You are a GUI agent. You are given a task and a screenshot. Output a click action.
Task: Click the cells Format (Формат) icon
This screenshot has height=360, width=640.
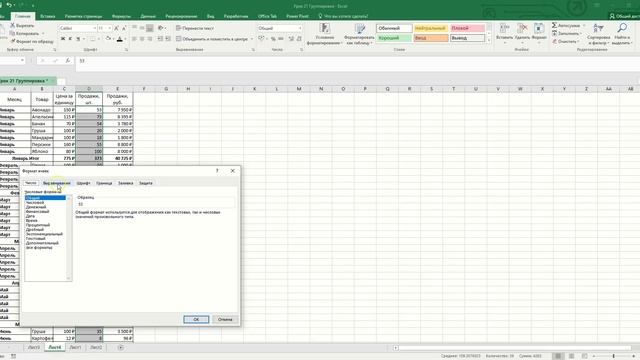click(539, 28)
